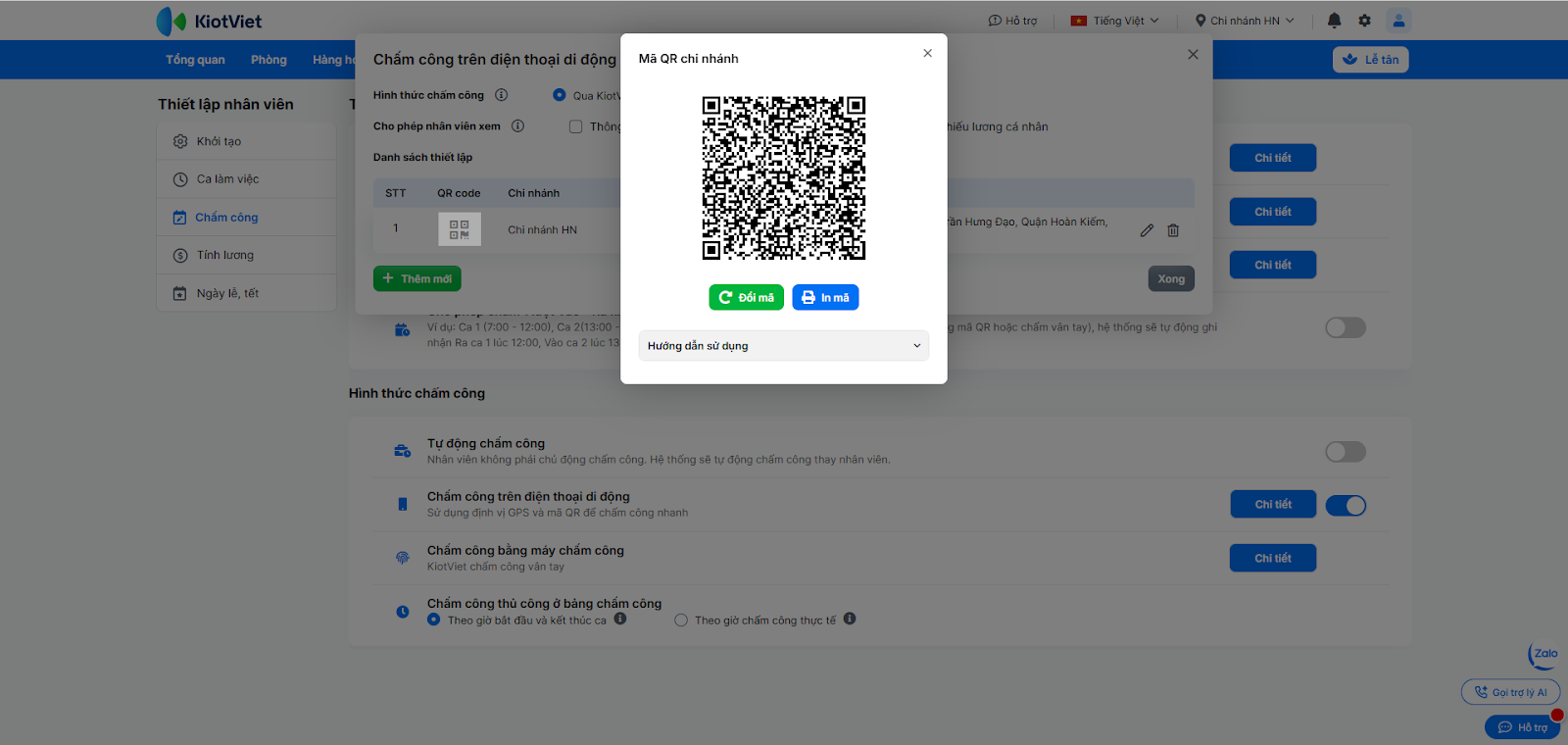Open the settings gear in header
1568x745 pixels.
pyautogui.click(x=1364, y=21)
